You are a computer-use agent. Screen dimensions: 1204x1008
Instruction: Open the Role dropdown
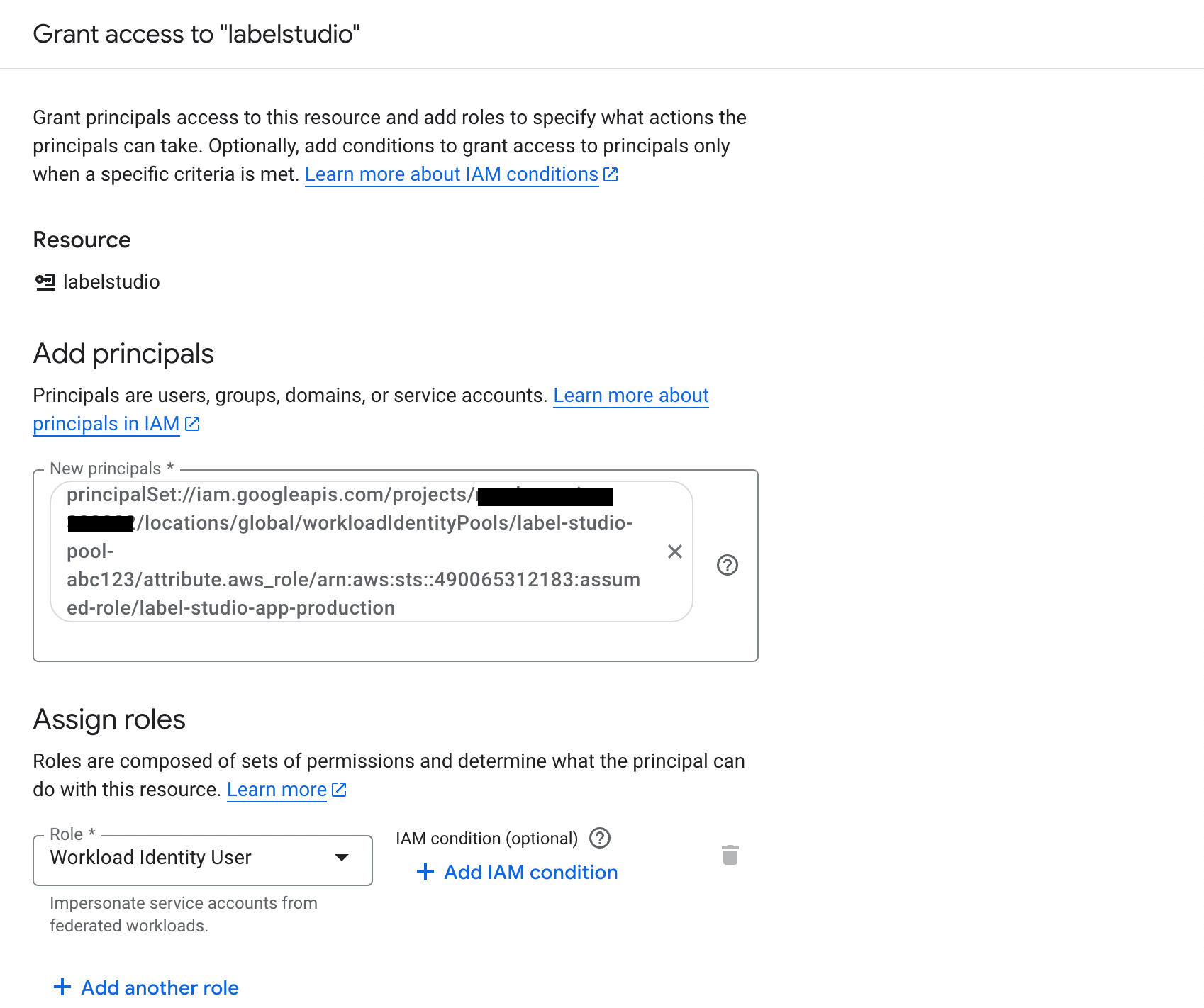[202, 860]
